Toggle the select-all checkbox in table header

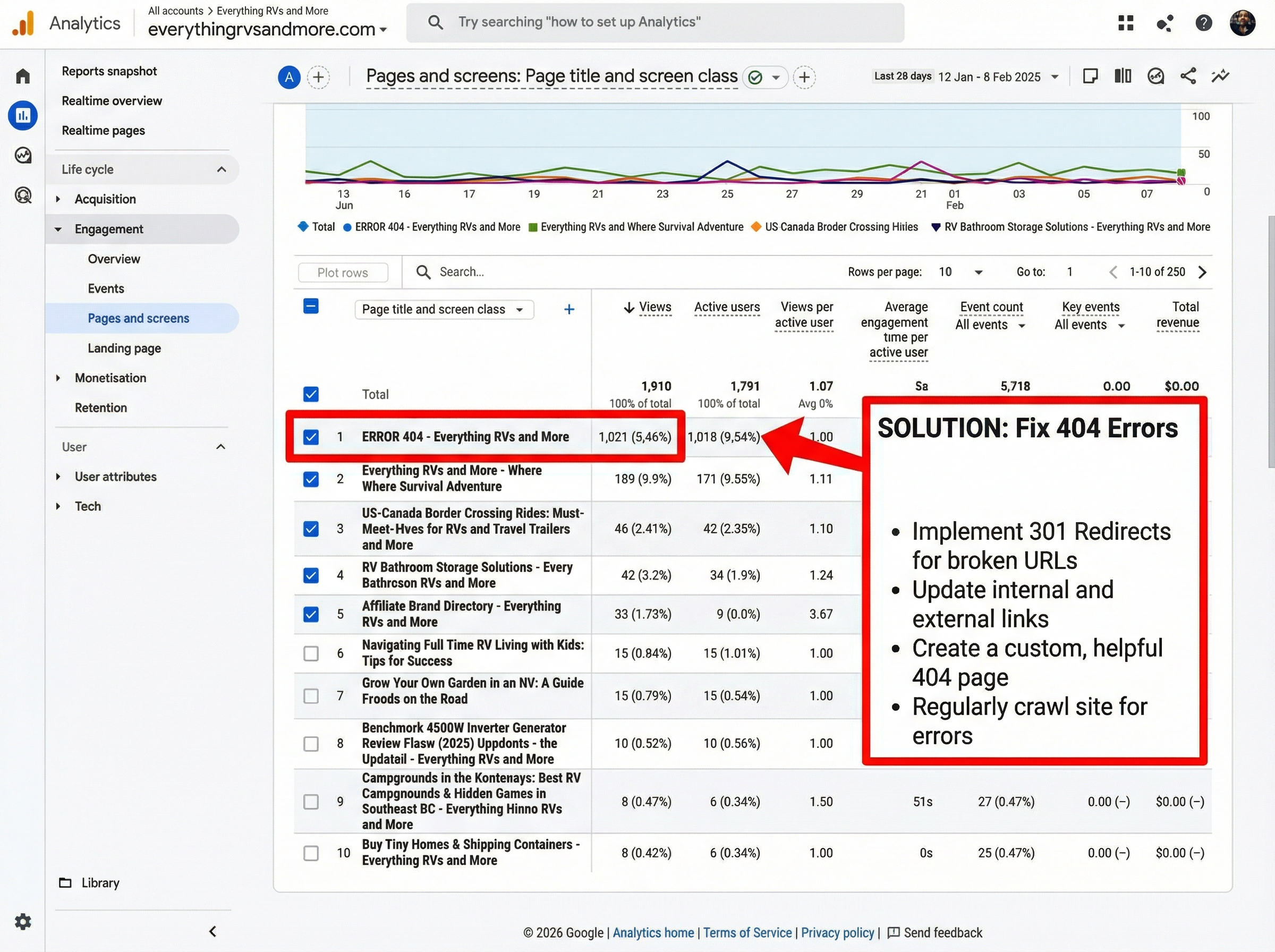[311, 306]
